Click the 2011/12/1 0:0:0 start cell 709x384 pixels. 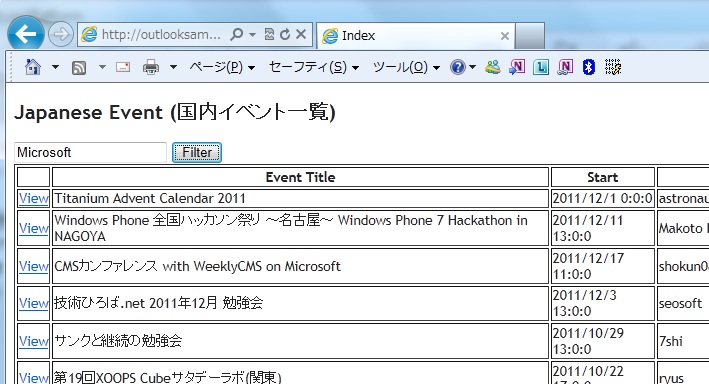tap(603, 198)
